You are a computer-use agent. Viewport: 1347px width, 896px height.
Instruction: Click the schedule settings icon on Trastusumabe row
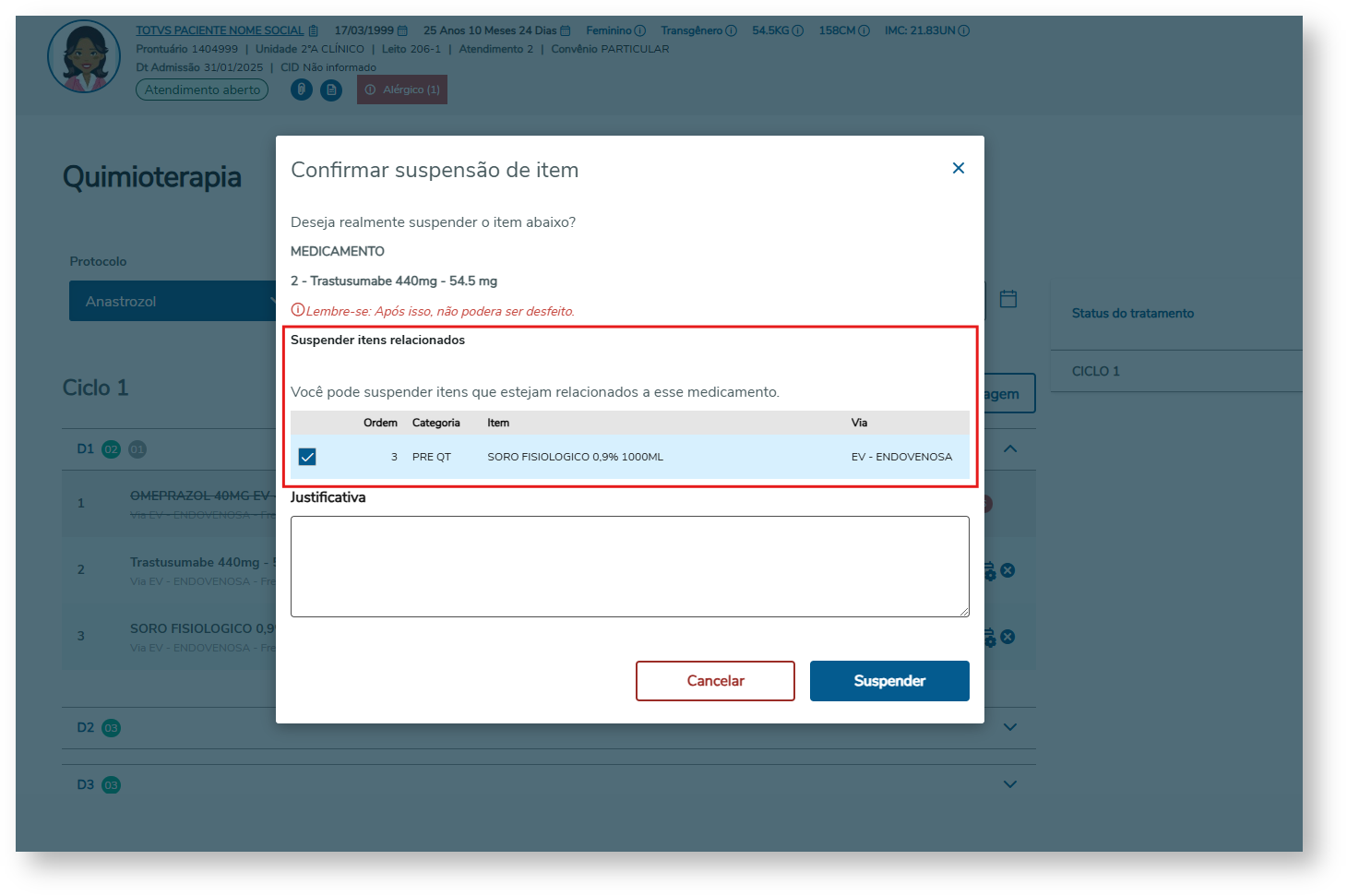[x=990, y=571]
